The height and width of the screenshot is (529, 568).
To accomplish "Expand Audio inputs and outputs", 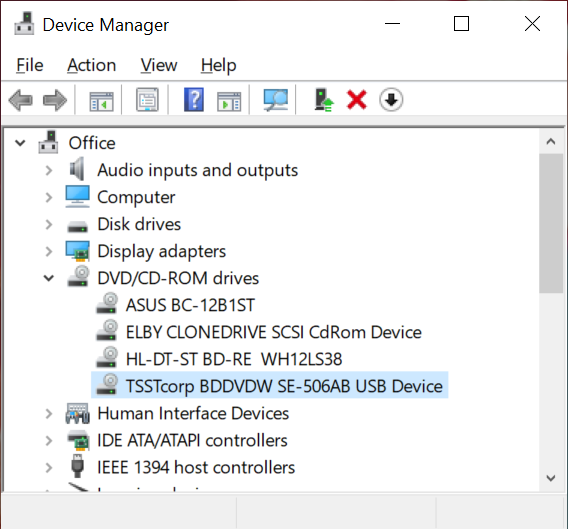I will pyautogui.click(x=49, y=170).
